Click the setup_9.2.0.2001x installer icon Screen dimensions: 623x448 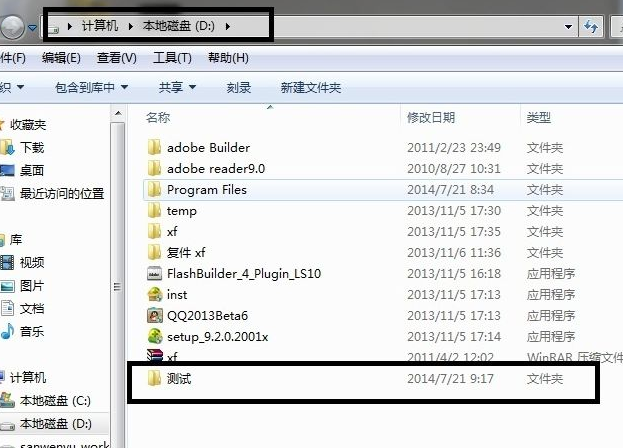(x=155, y=336)
